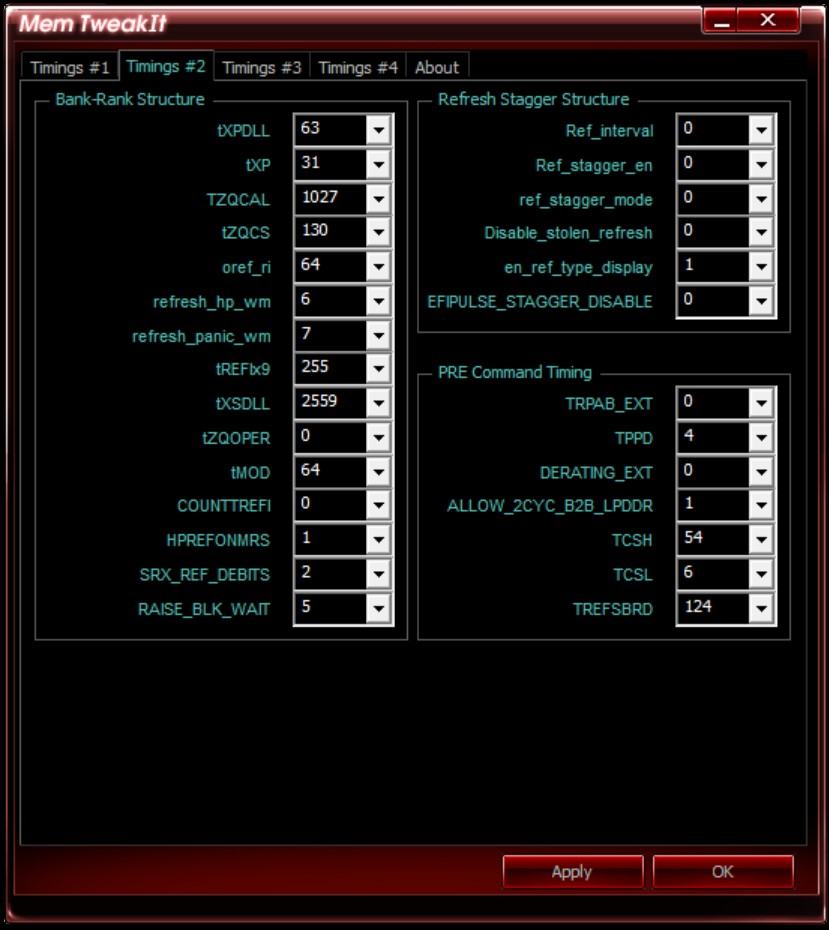The height and width of the screenshot is (930, 829).
Task: Expand the tMOD dropdown list
Action: 378,472
